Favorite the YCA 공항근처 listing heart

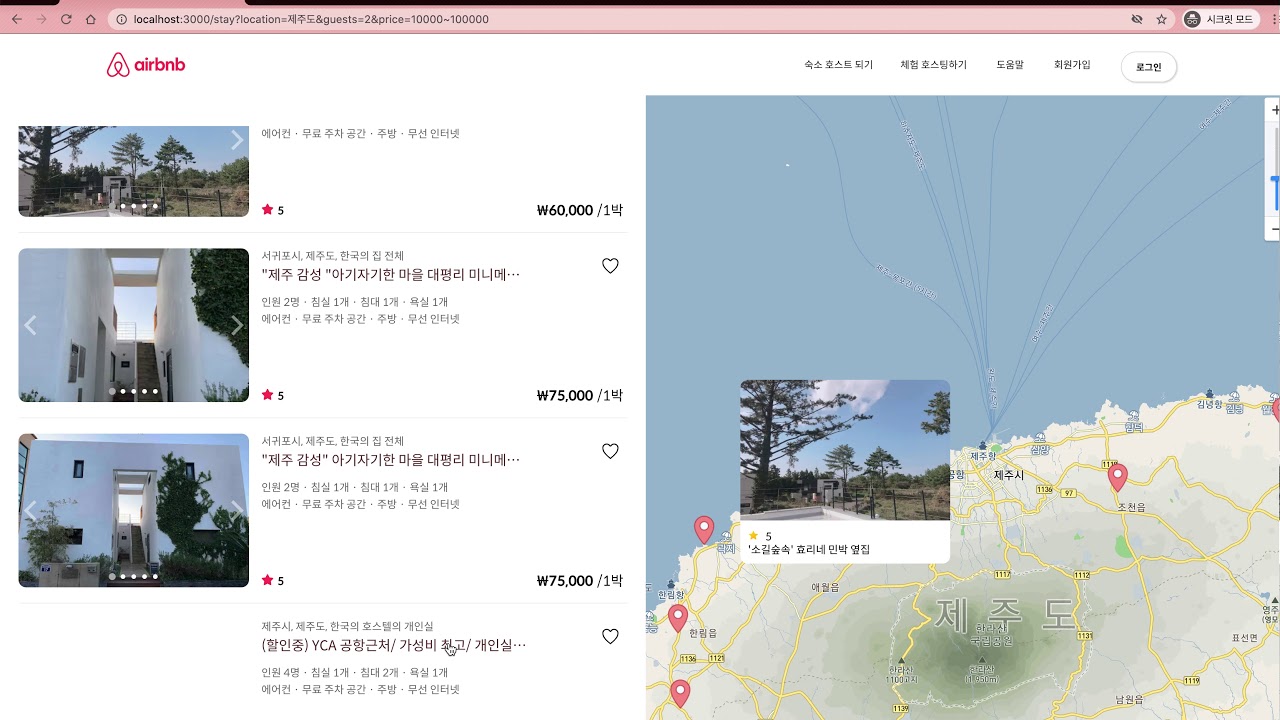click(x=610, y=636)
